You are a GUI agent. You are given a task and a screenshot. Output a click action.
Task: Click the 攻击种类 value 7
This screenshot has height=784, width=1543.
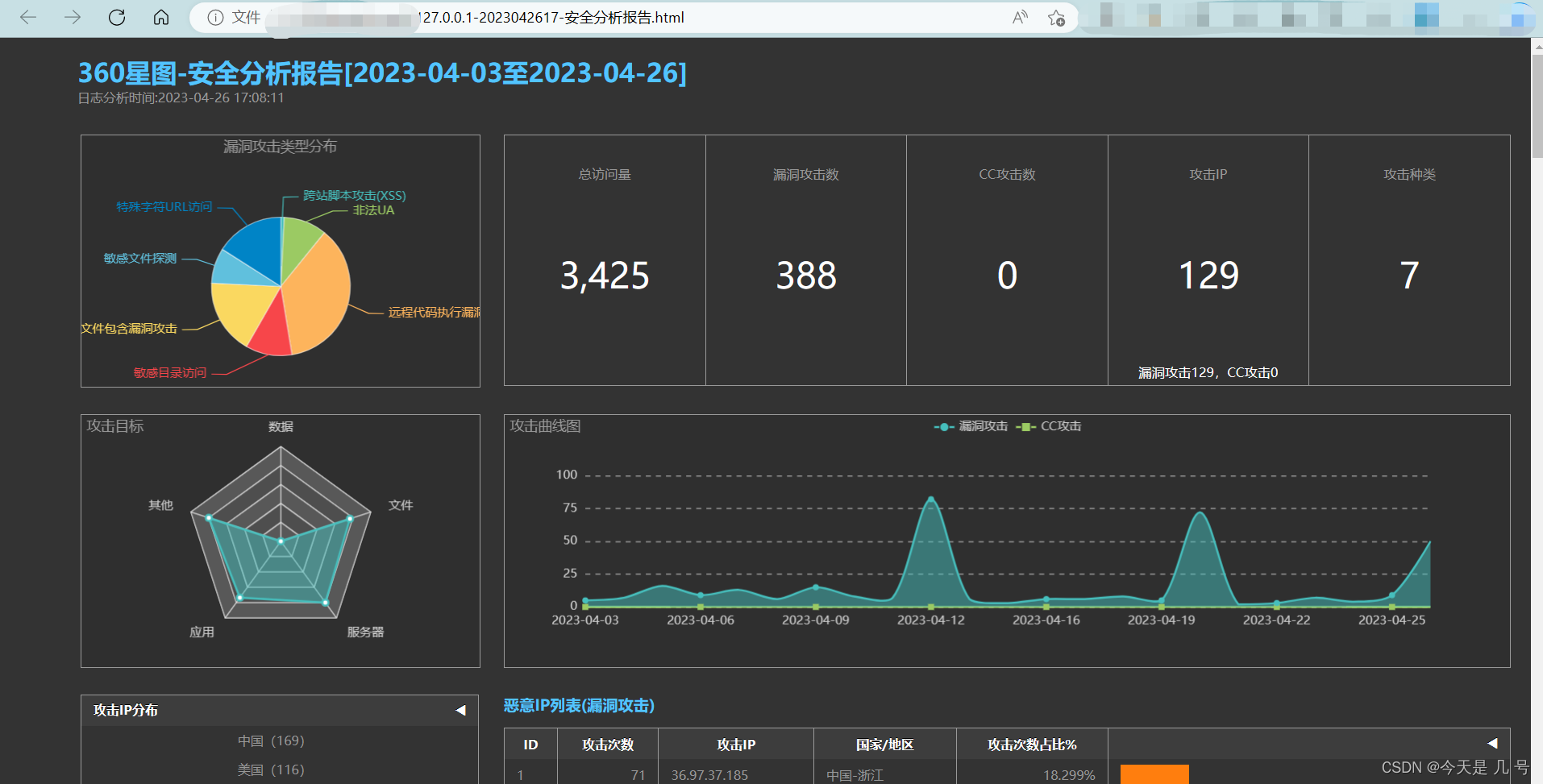[x=1409, y=276]
